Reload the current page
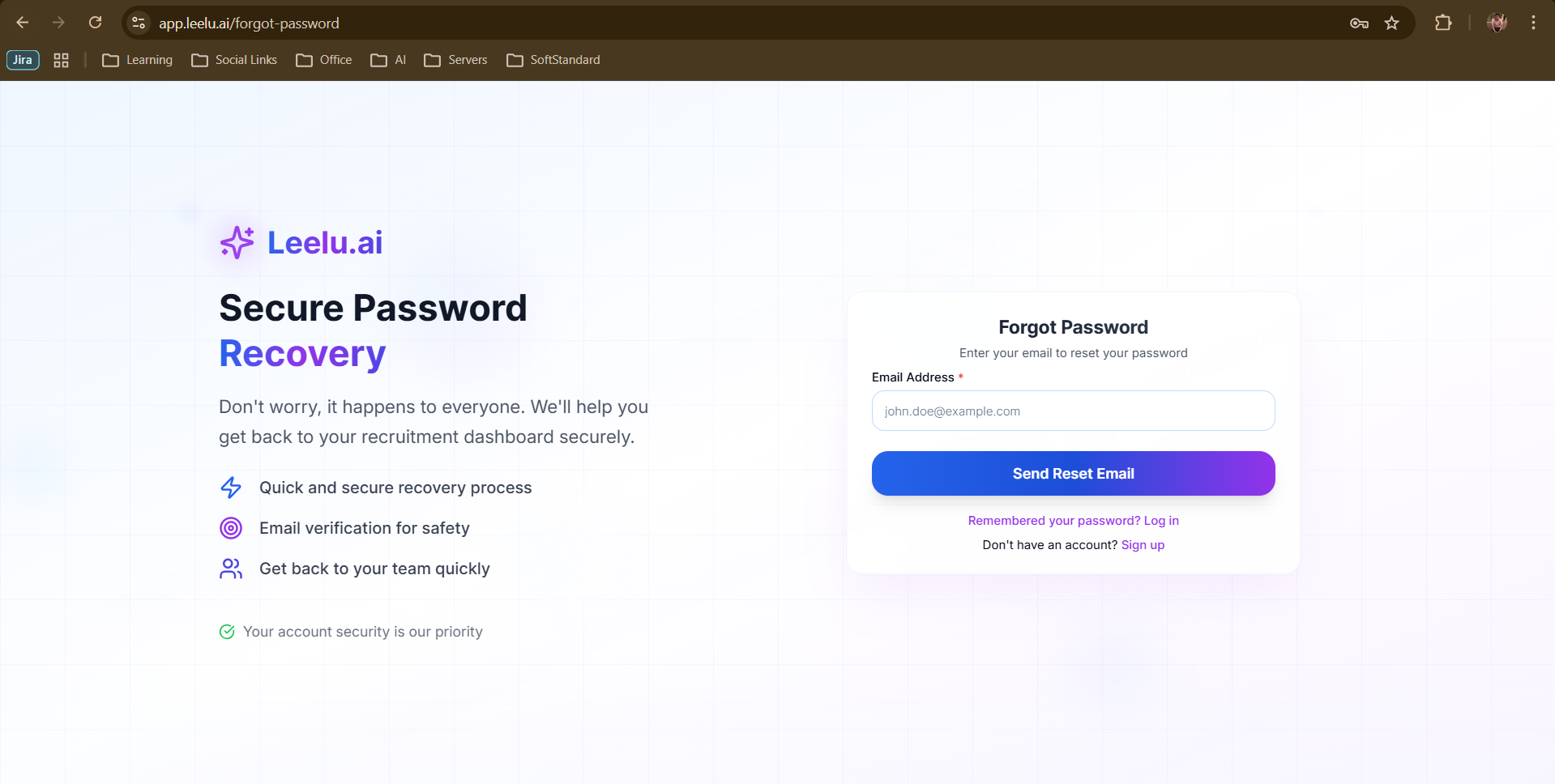This screenshot has width=1555, height=784. pyautogui.click(x=96, y=23)
